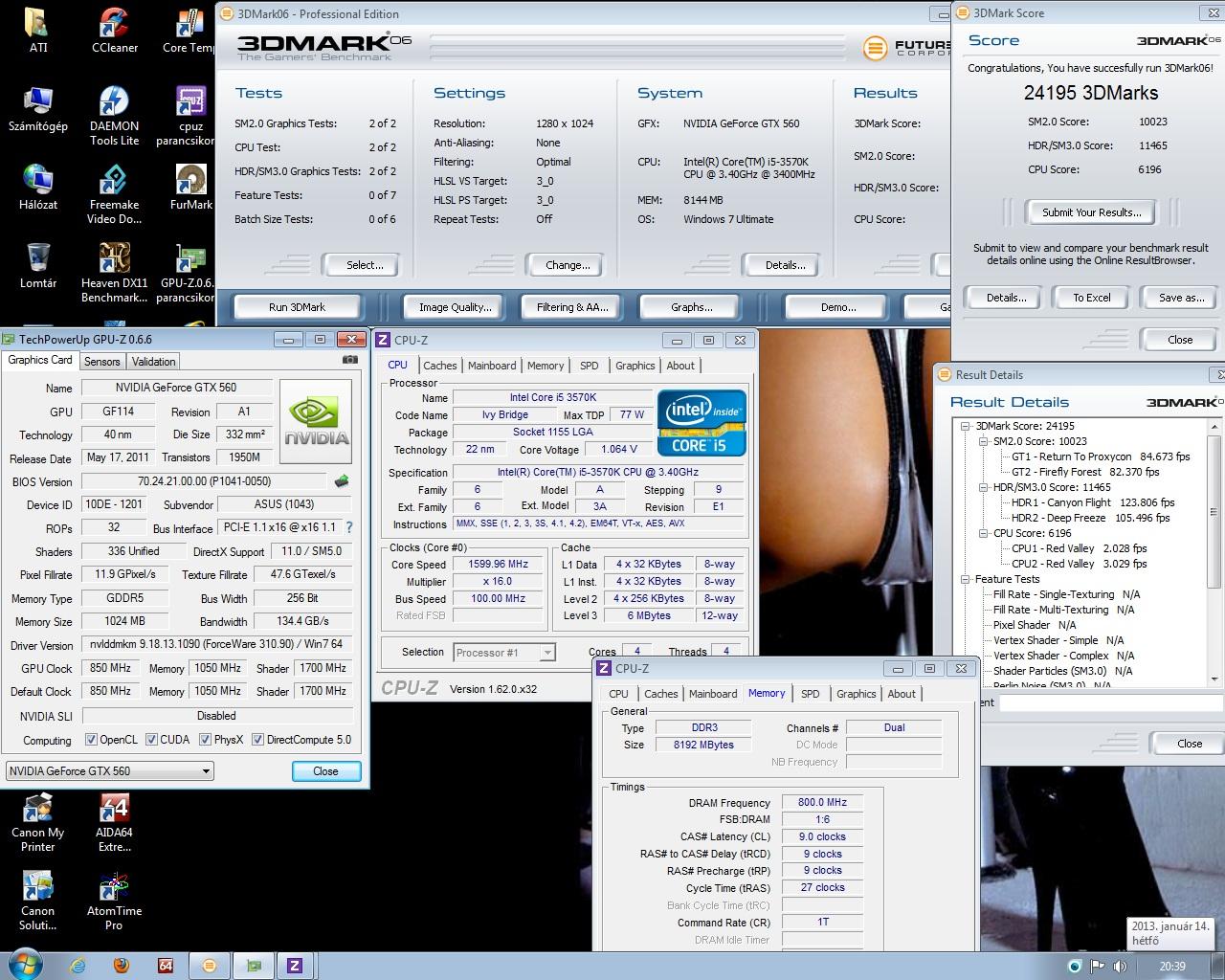Click the taskbar clock showing 20:39
Viewport: 1225px width, 980px height.
tap(1172, 967)
